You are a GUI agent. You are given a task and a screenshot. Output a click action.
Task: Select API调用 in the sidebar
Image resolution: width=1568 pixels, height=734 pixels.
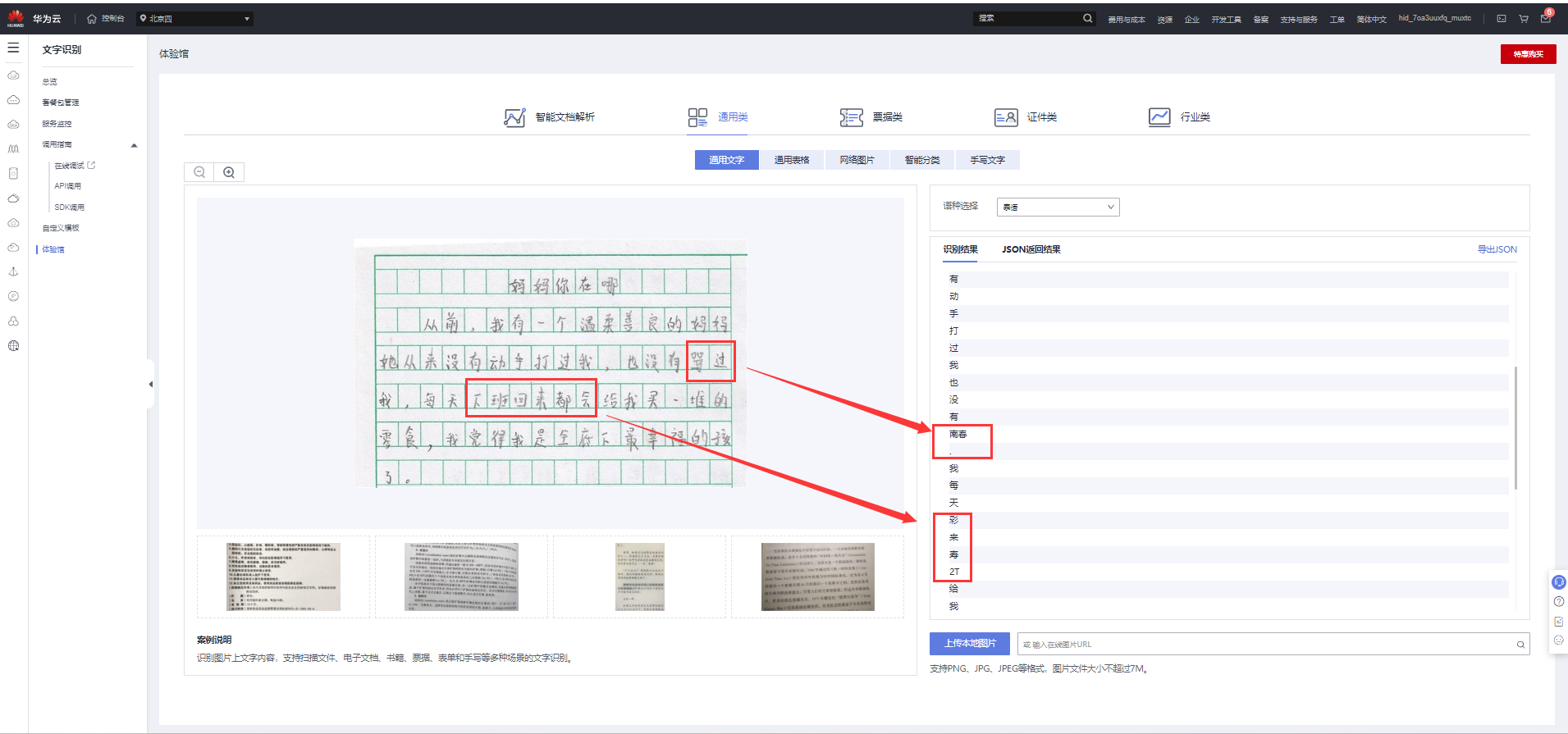tap(68, 186)
